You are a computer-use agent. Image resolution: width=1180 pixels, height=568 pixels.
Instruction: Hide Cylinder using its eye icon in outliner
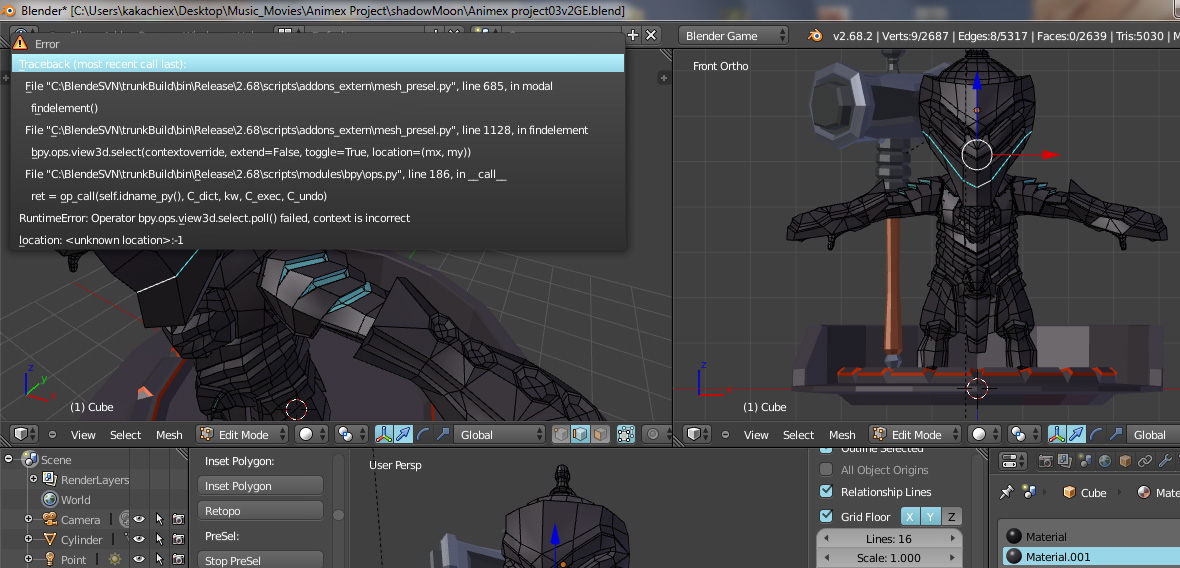[x=138, y=539]
